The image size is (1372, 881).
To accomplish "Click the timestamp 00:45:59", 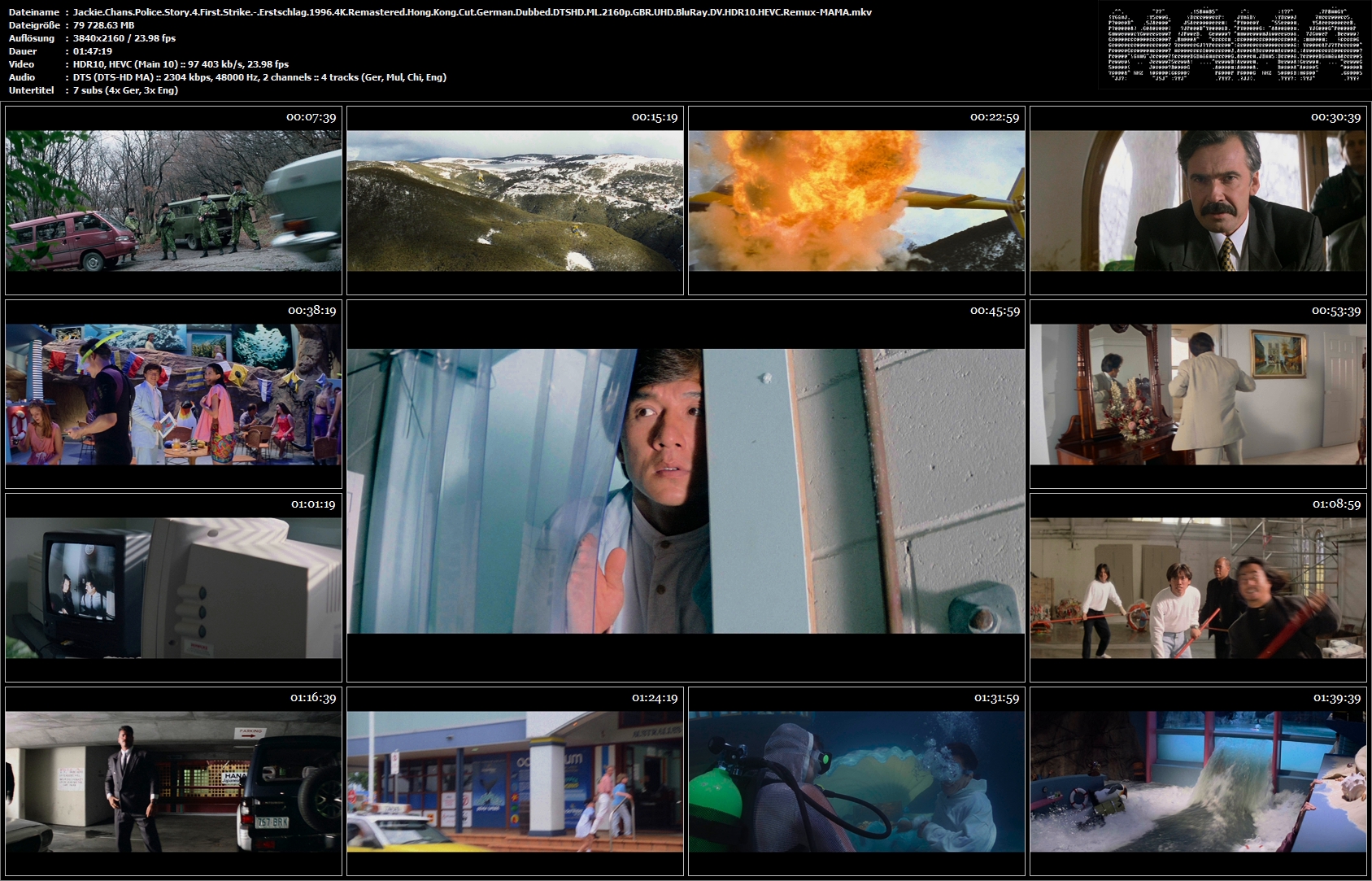I will click(x=995, y=311).
